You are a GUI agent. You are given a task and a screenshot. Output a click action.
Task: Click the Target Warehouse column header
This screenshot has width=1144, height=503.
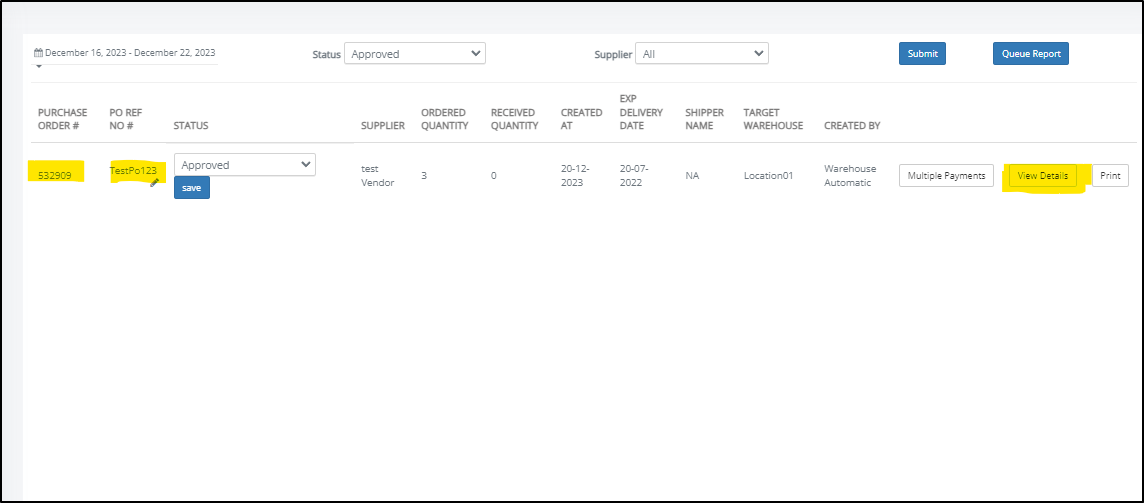(773, 119)
